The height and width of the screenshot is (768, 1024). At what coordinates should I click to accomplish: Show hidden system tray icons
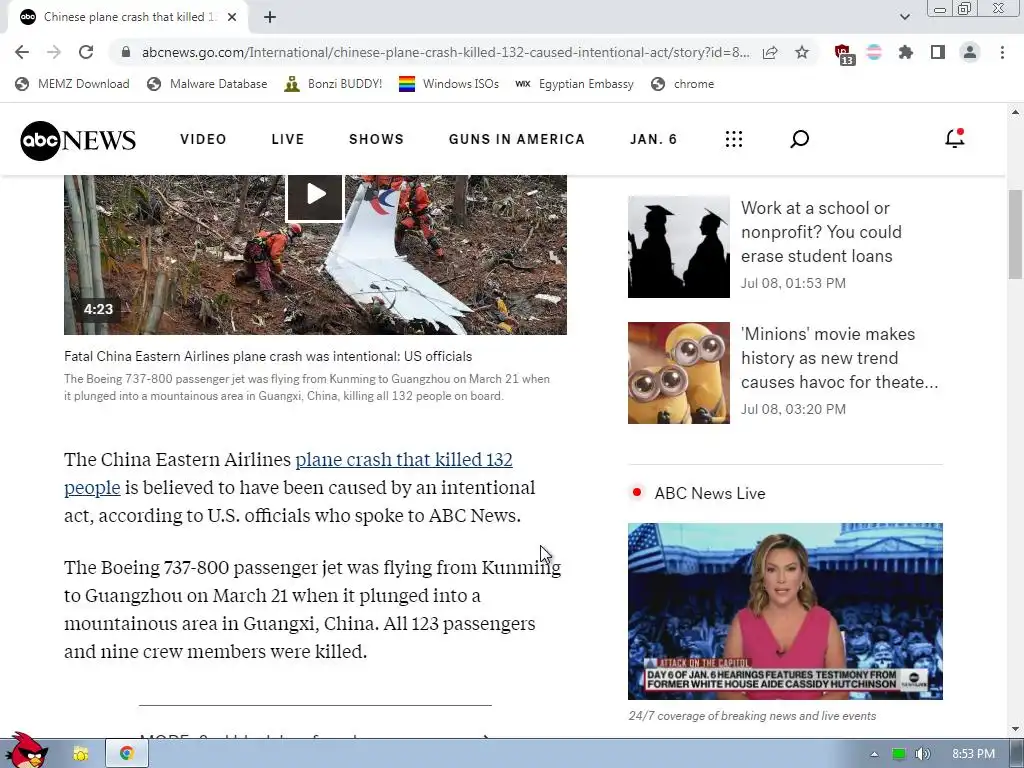pos(874,754)
